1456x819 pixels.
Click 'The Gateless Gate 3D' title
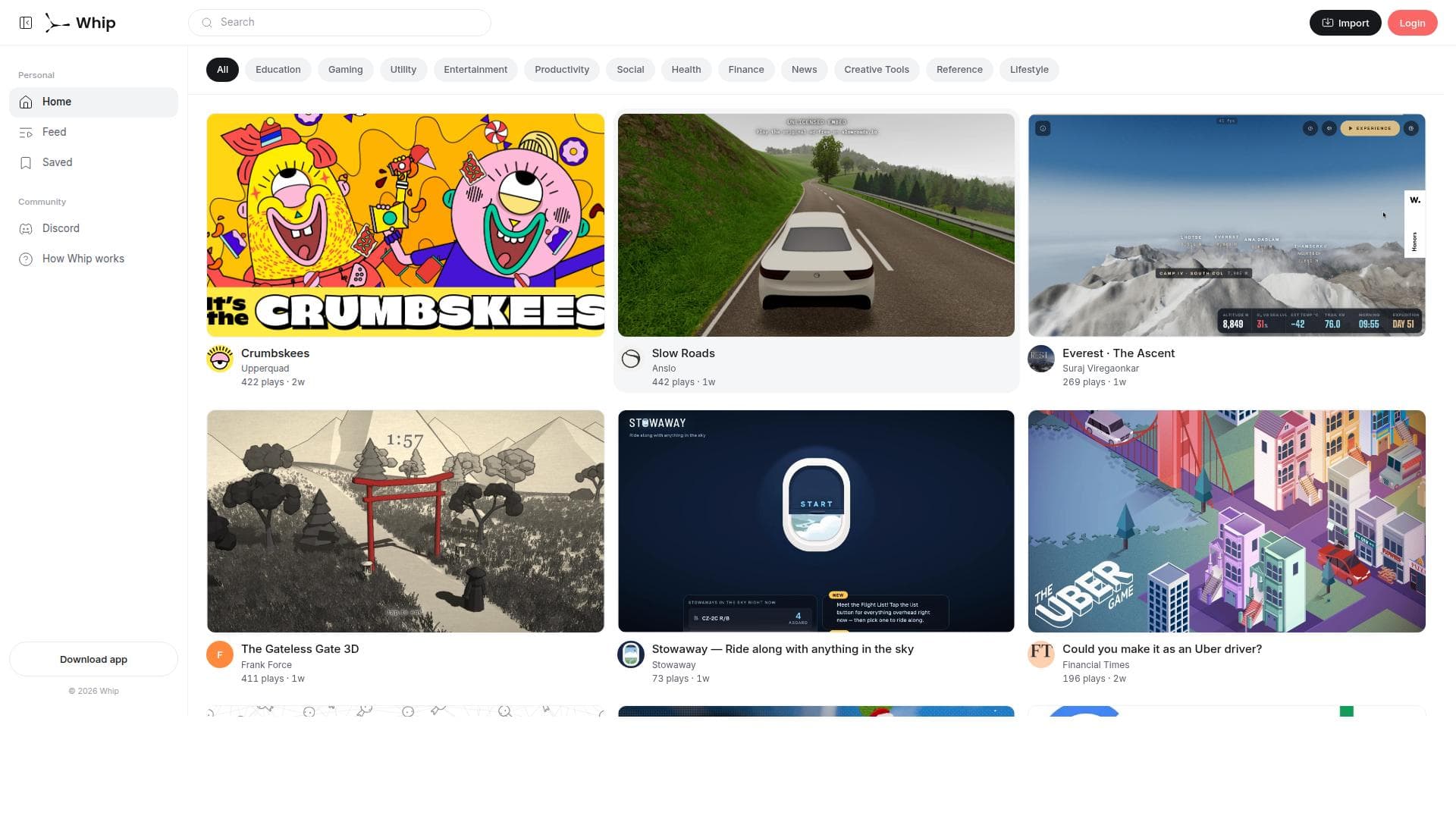[300, 649]
